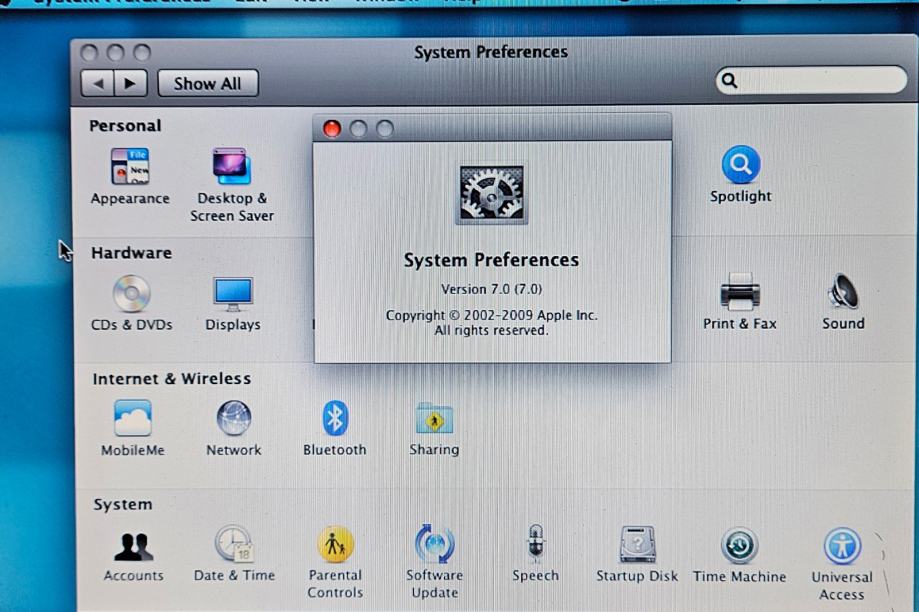919x612 pixels.
Task: Click the Show All button
Action: [x=207, y=83]
